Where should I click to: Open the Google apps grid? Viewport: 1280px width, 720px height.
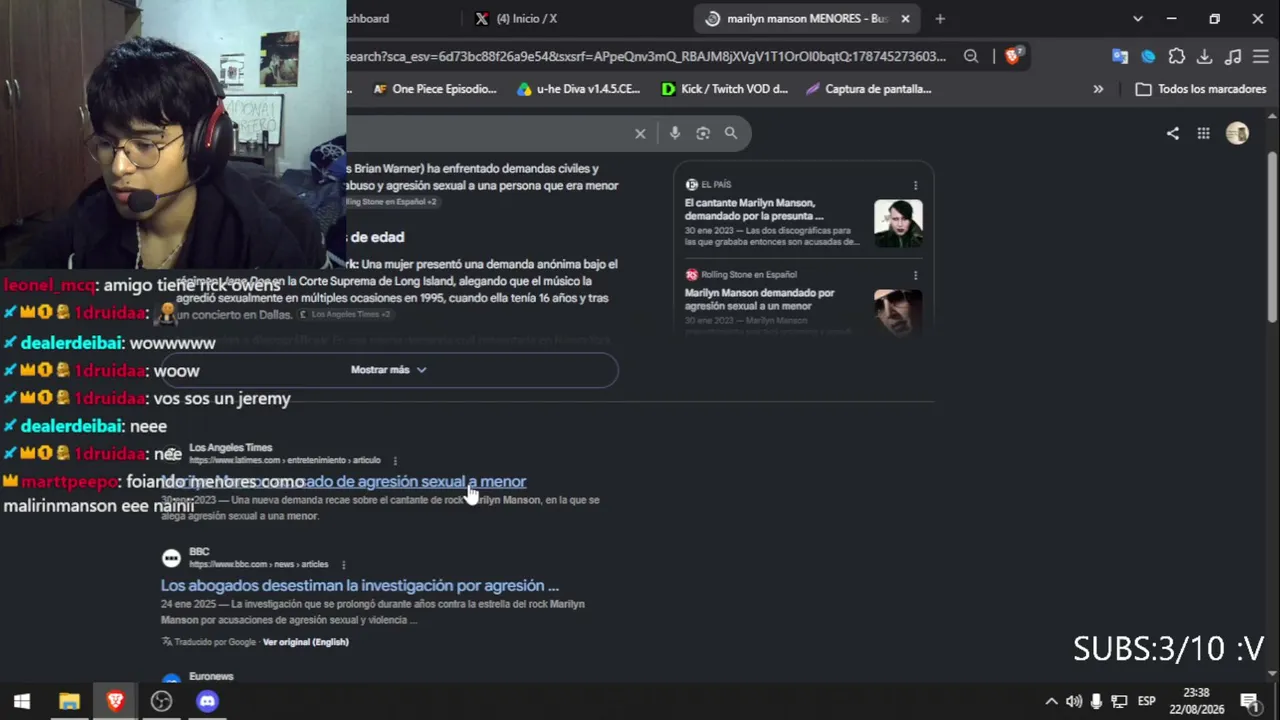coord(1203,133)
